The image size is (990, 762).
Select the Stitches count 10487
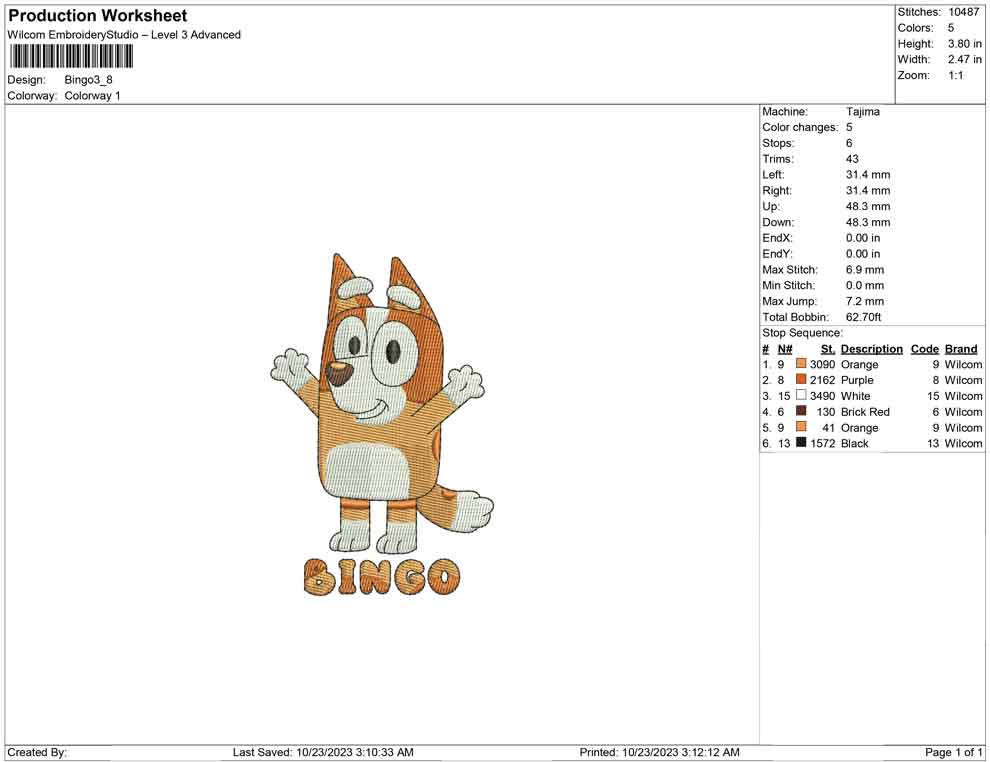pyautogui.click(x=963, y=12)
